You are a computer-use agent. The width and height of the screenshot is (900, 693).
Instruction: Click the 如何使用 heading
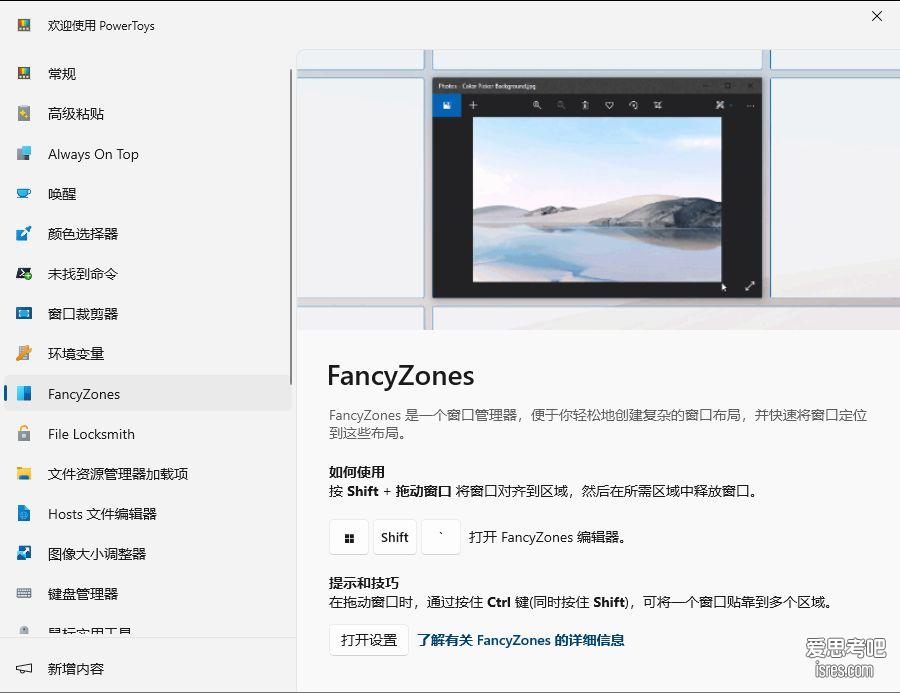(356, 472)
